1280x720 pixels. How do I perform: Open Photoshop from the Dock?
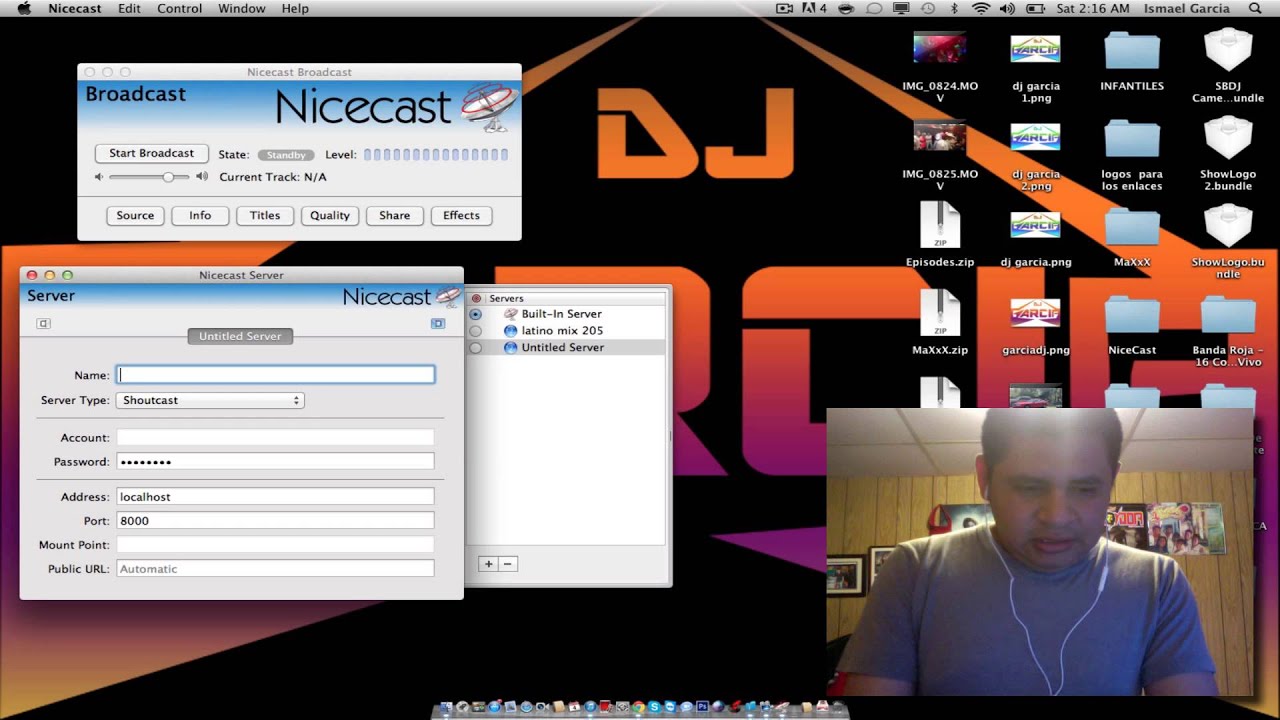702,707
